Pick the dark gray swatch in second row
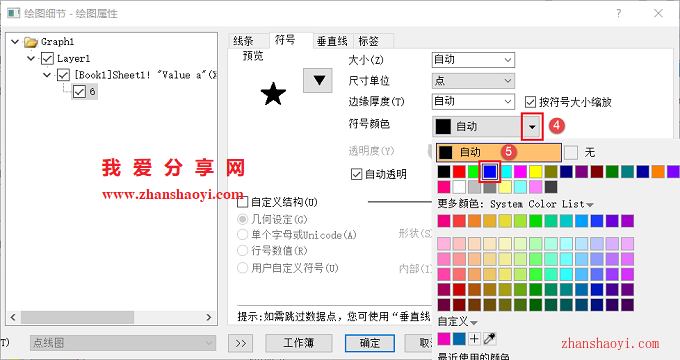The height and width of the screenshot is (360, 680). [551, 187]
